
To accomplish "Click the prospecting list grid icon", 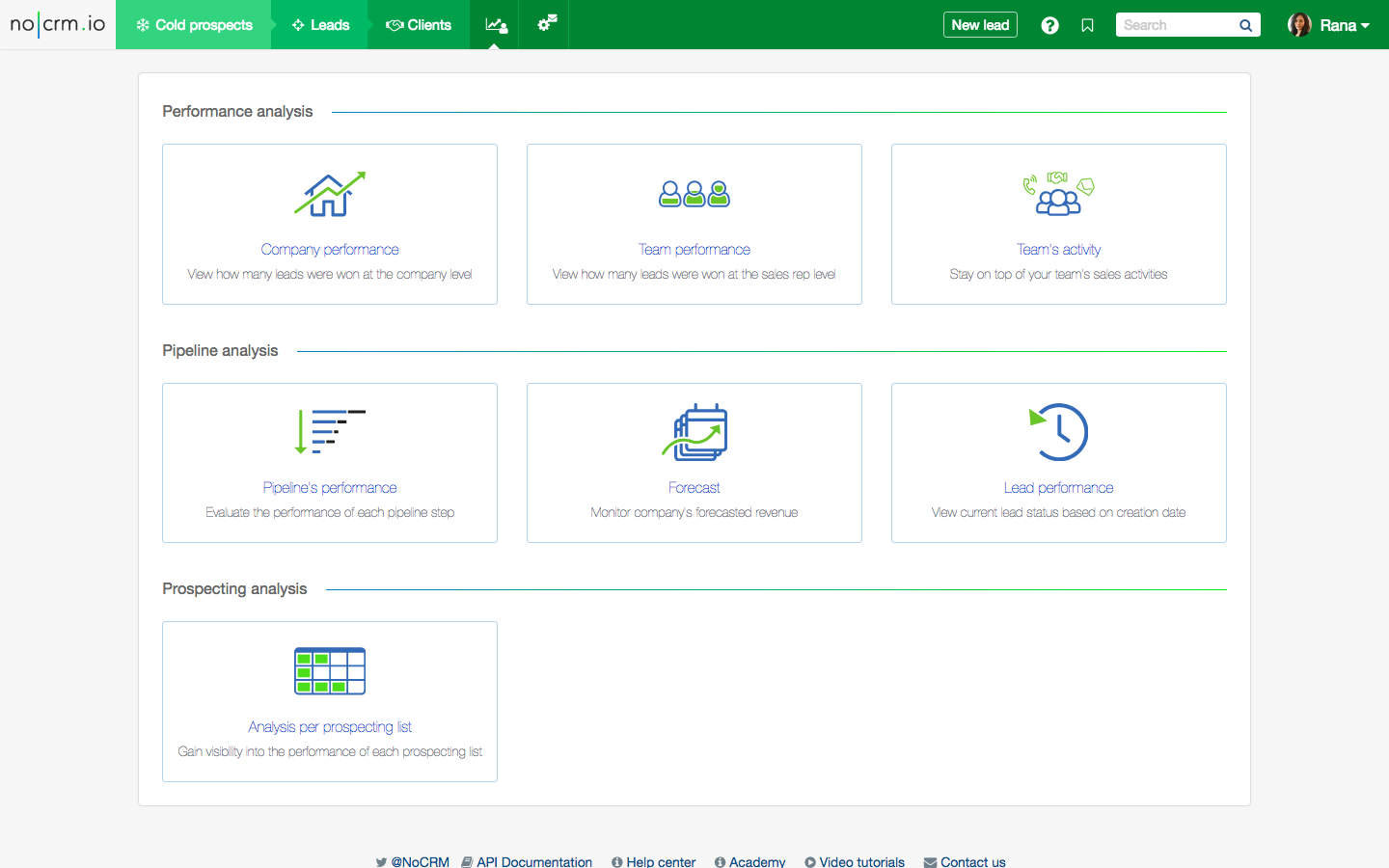I will (329, 670).
